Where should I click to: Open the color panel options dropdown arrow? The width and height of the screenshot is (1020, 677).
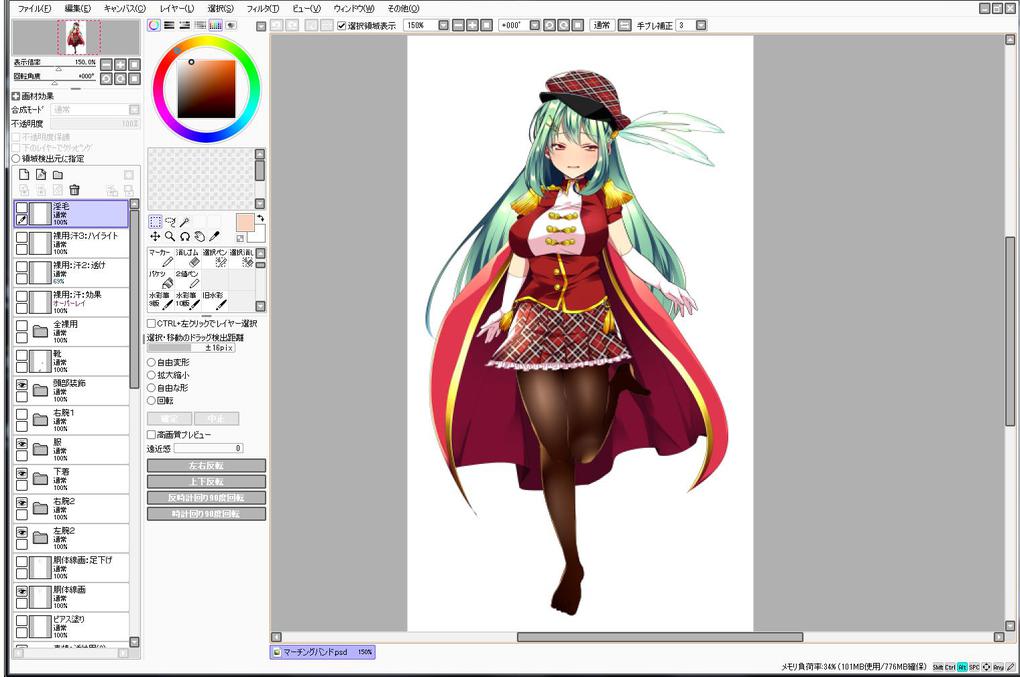(261, 27)
